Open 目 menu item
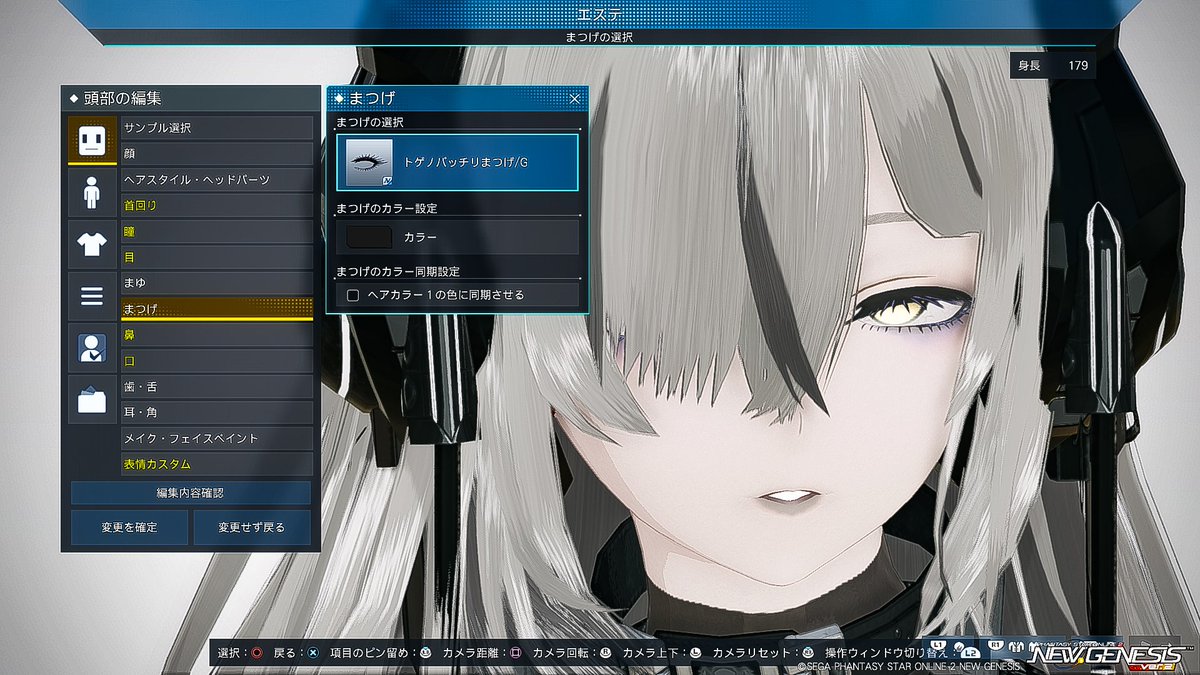This screenshot has width=1200, height=675. click(217, 258)
